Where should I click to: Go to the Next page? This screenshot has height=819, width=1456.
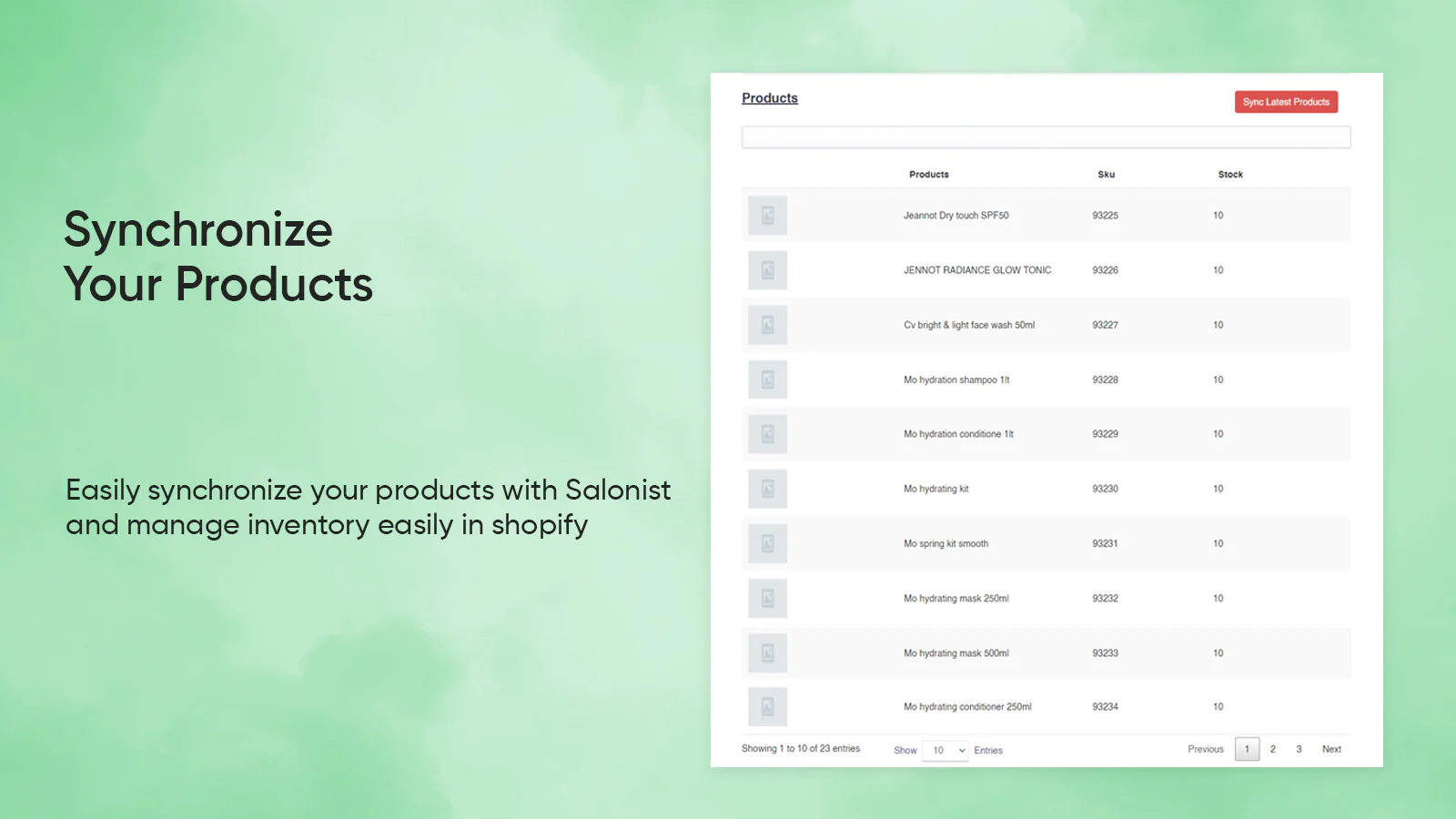point(1331,750)
